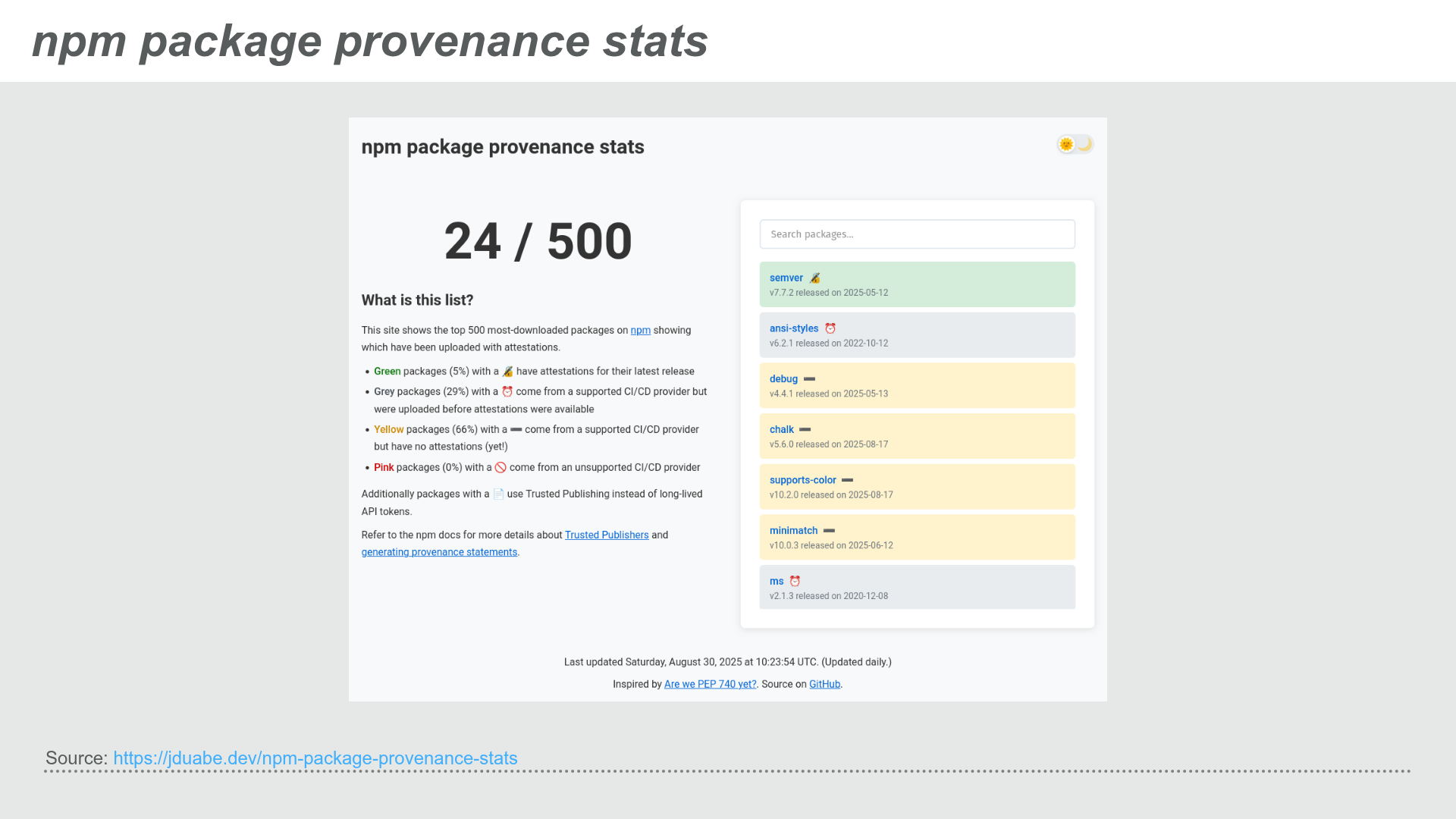Click the dash icon beside chalk
1456x819 pixels.
(805, 429)
